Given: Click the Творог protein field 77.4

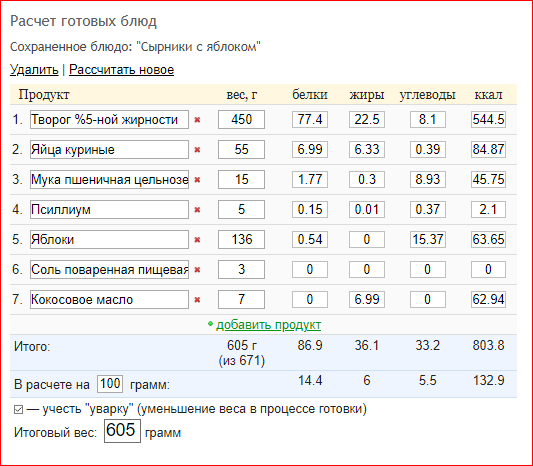Looking at the screenshot, I should click(x=310, y=120).
